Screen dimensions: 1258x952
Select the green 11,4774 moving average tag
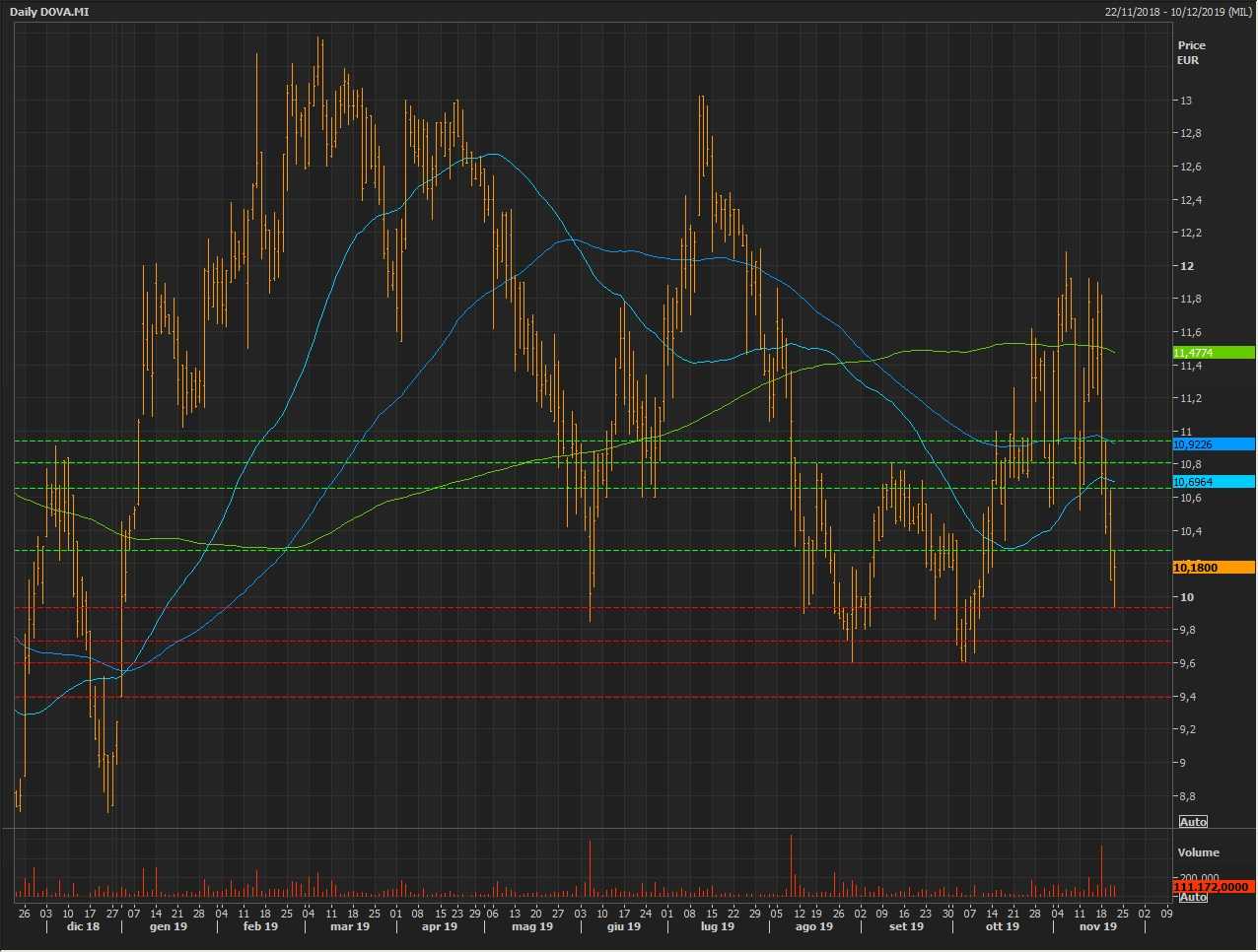coord(1213,353)
